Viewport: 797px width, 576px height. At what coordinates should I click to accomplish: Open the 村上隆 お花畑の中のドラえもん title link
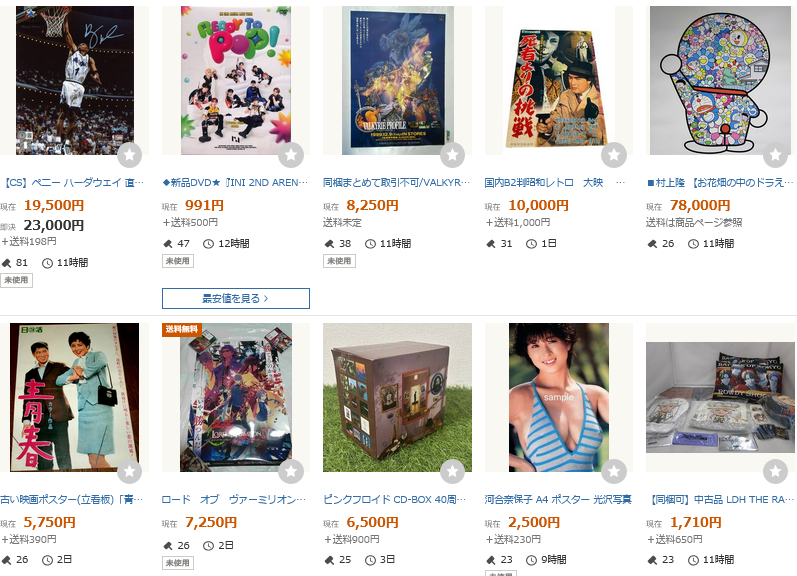(x=720, y=183)
